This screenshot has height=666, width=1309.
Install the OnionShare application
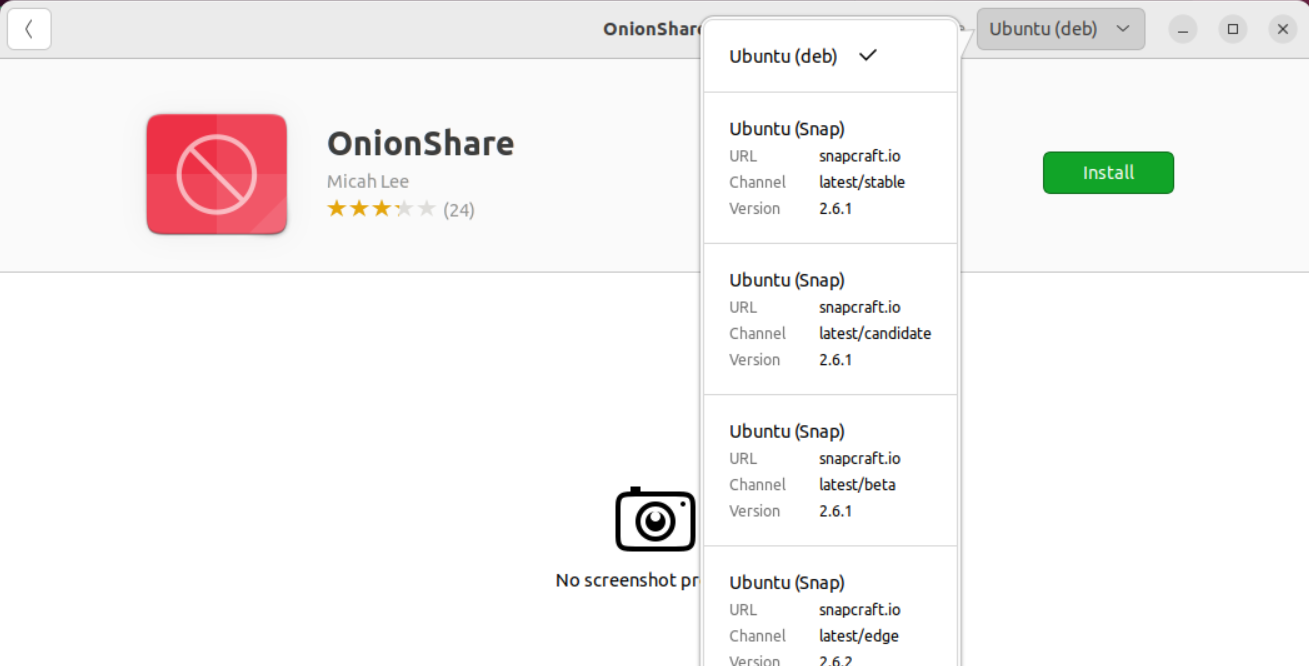pos(1108,173)
